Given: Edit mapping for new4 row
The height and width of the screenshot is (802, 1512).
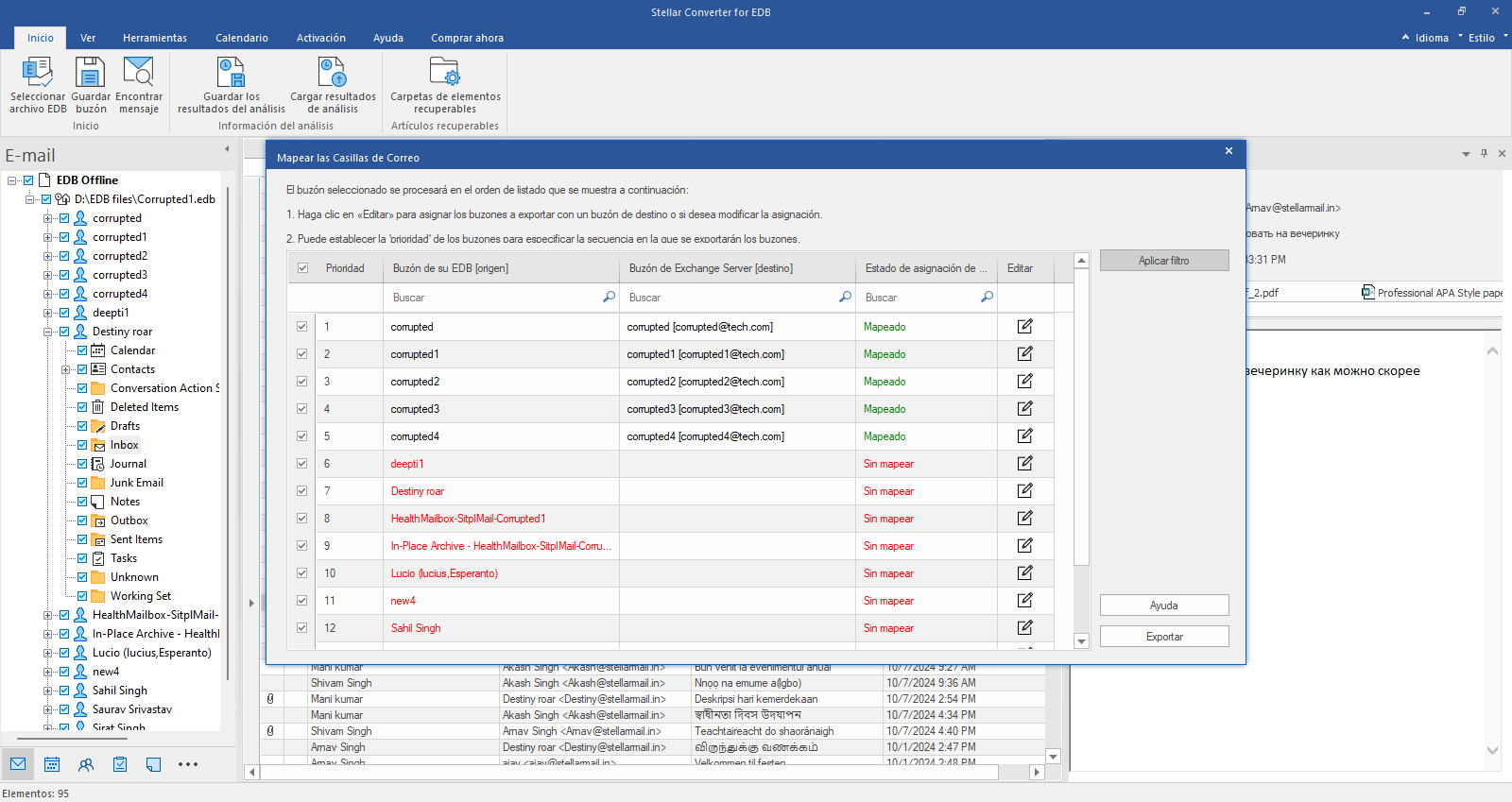Looking at the screenshot, I should click(x=1025, y=601).
